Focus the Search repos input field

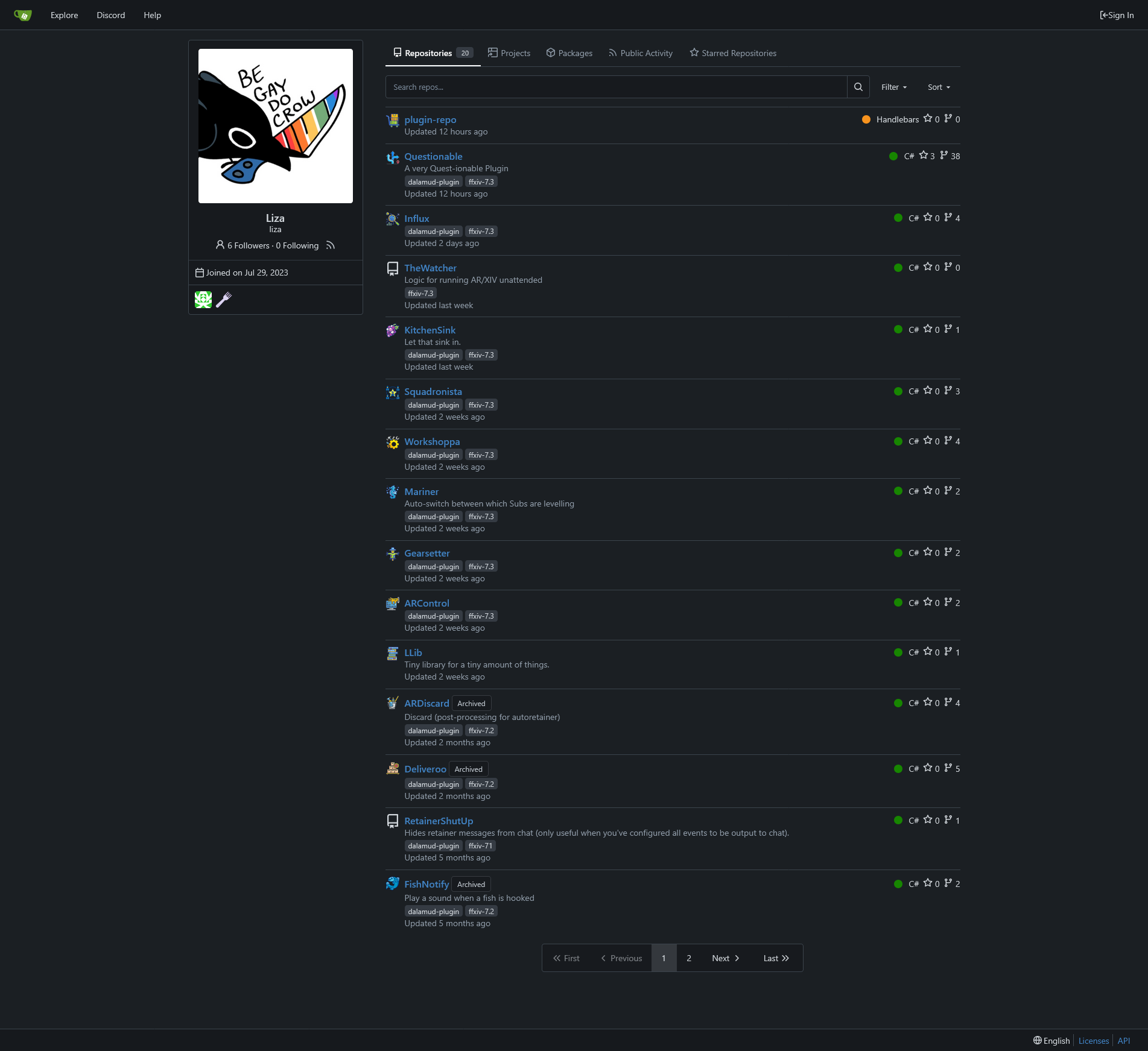point(617,87)
